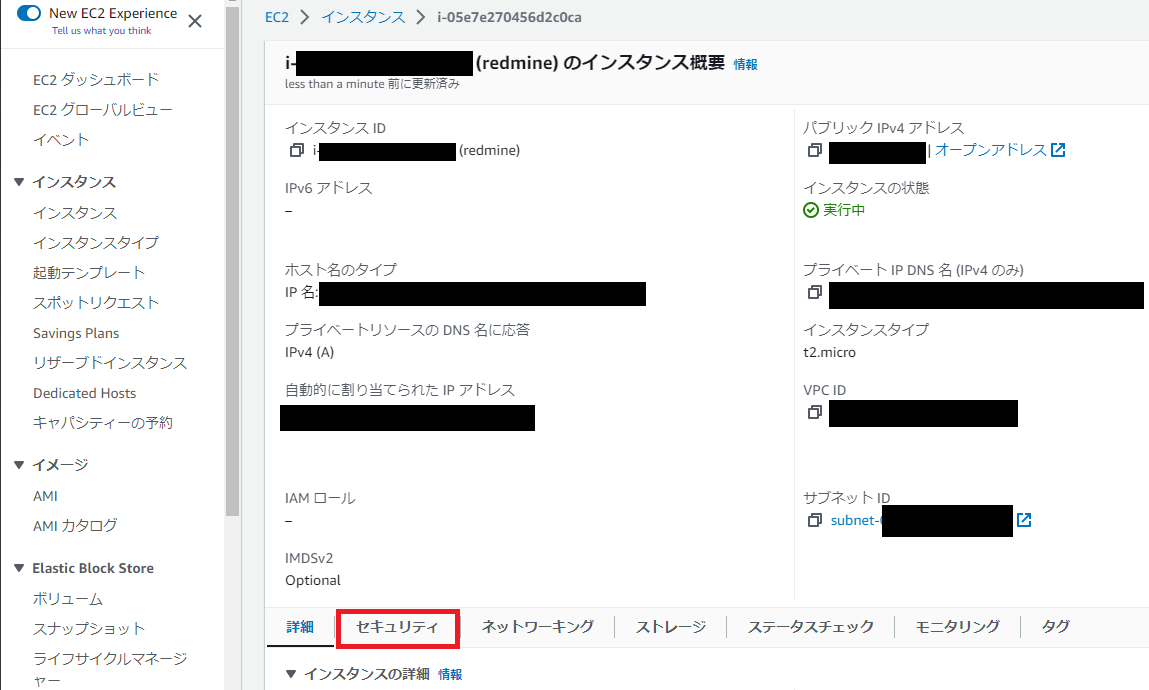Copy the public IPv4 address
1149x690 pixels.
click(814, 151)
